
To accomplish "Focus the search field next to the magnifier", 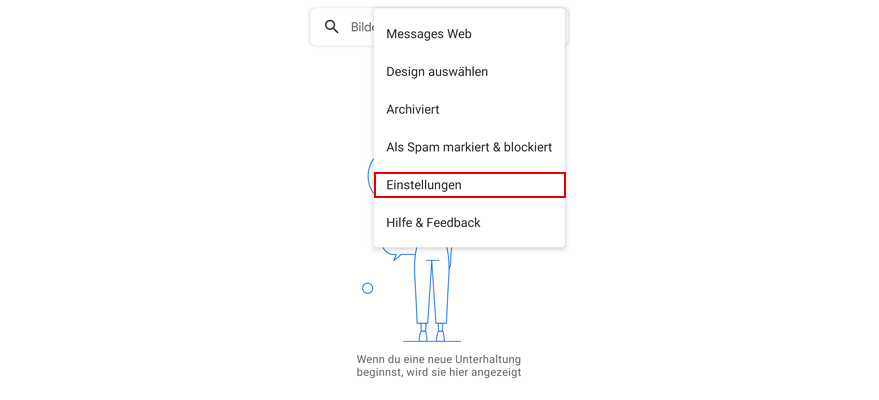I will [x=363, y=27].
